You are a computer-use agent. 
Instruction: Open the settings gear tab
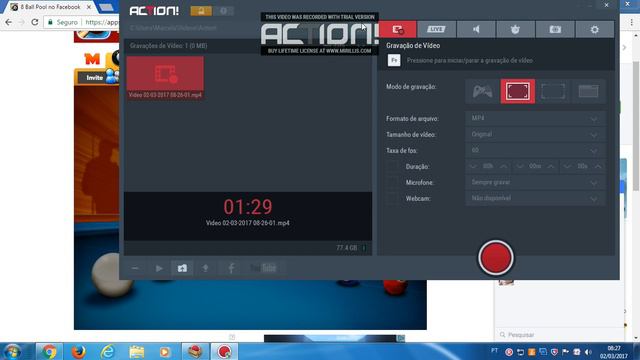594,29
